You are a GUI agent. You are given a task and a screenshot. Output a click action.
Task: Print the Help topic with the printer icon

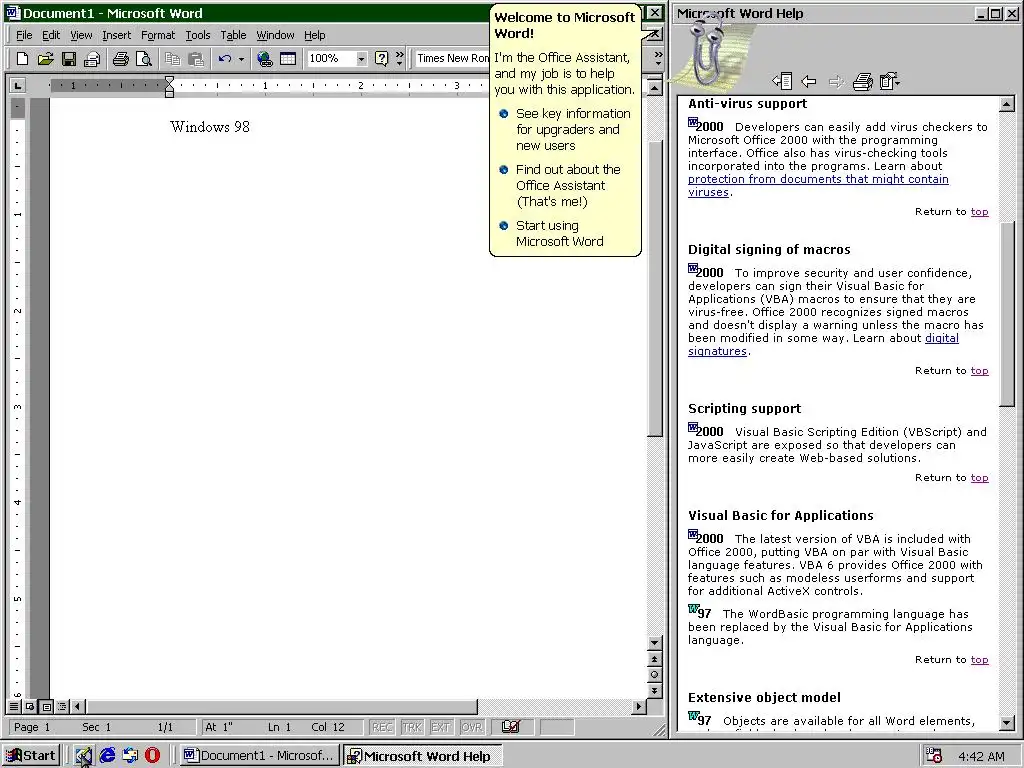point(863,81)
